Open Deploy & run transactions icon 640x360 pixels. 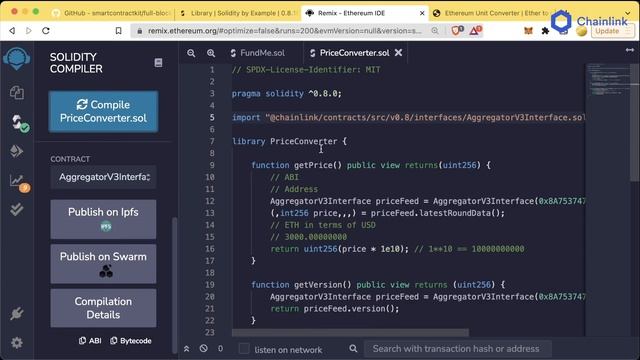pyautogui.click(x=17, y=151)
